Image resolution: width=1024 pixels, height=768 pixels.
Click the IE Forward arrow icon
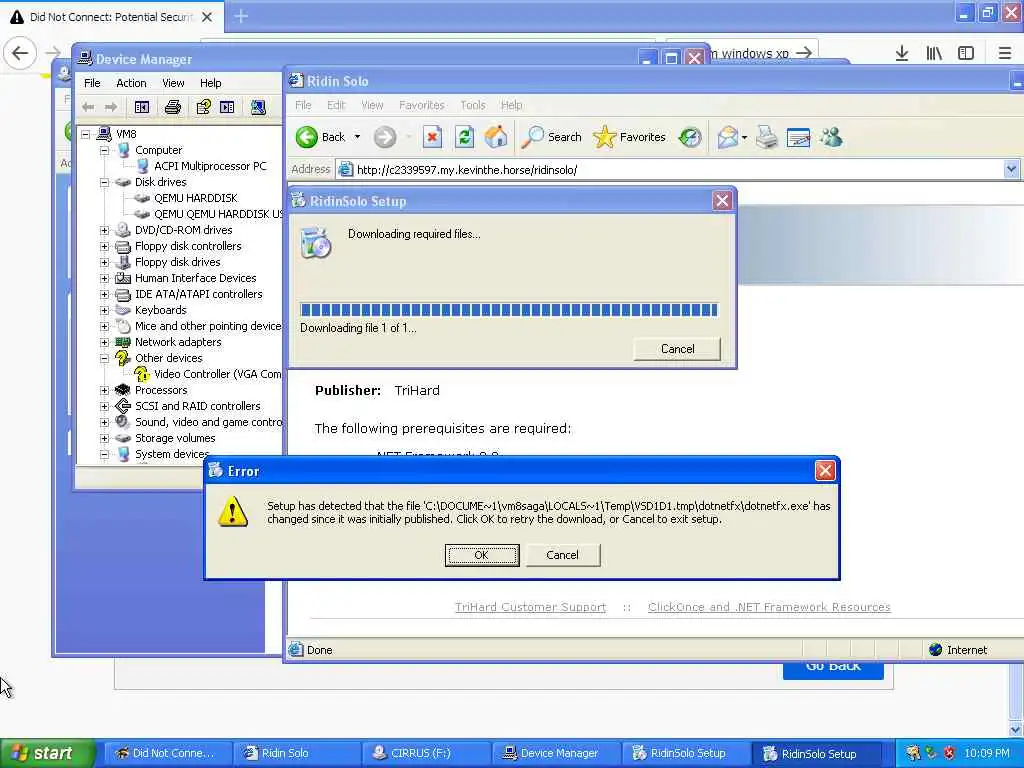385,137
